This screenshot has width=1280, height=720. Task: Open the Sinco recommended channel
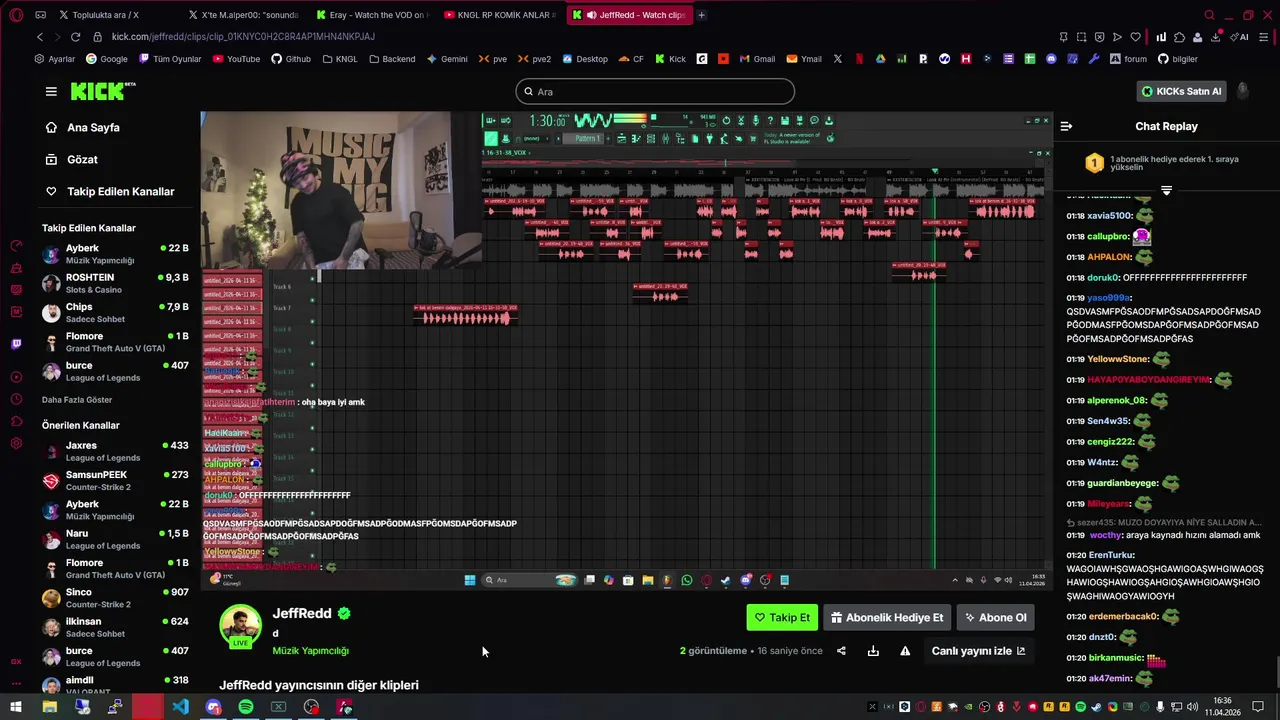(x=115, y=598)
